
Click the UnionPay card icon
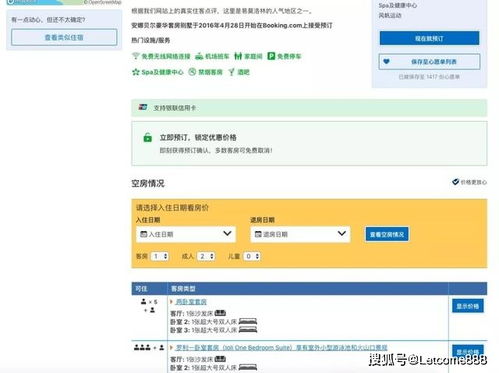click(x=143, y=107)
